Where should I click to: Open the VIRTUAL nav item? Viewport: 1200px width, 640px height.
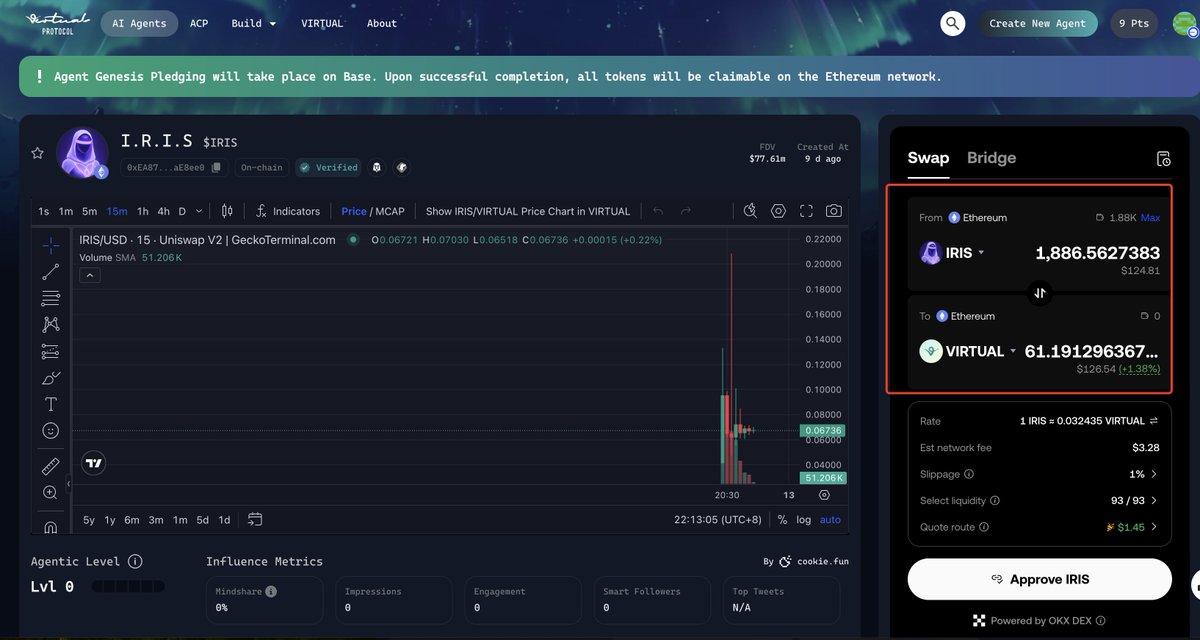point(322,23)
